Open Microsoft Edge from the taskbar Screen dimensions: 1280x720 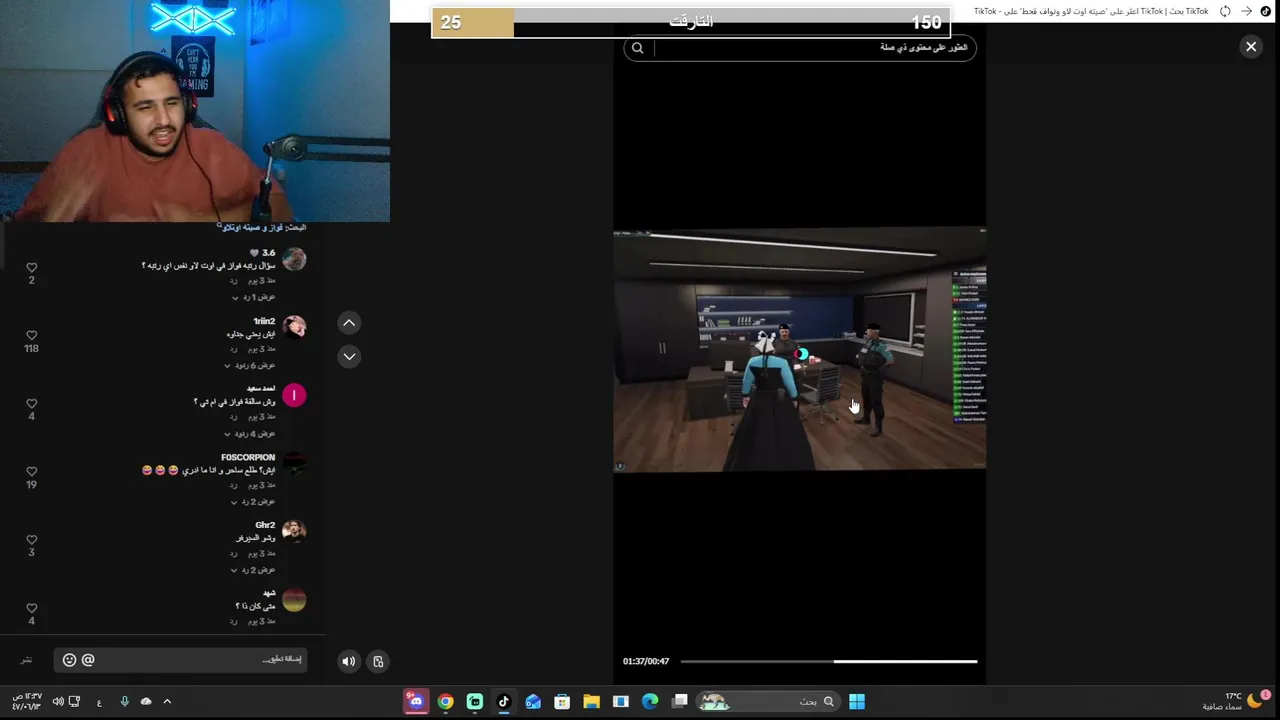pos(650,702)
